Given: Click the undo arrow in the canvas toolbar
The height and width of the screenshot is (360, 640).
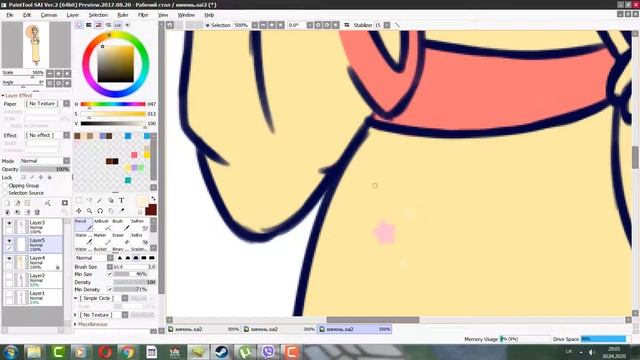Looking at the screenshot, I should click(x=170, y=25).
